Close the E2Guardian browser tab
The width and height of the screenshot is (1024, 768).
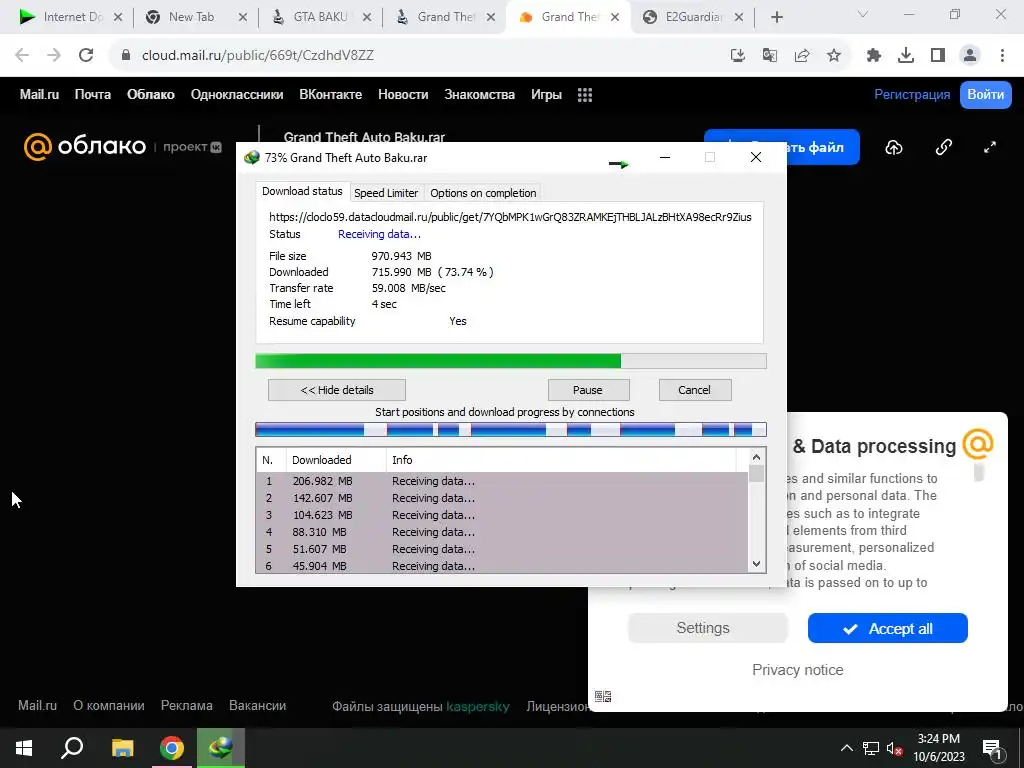739,18
